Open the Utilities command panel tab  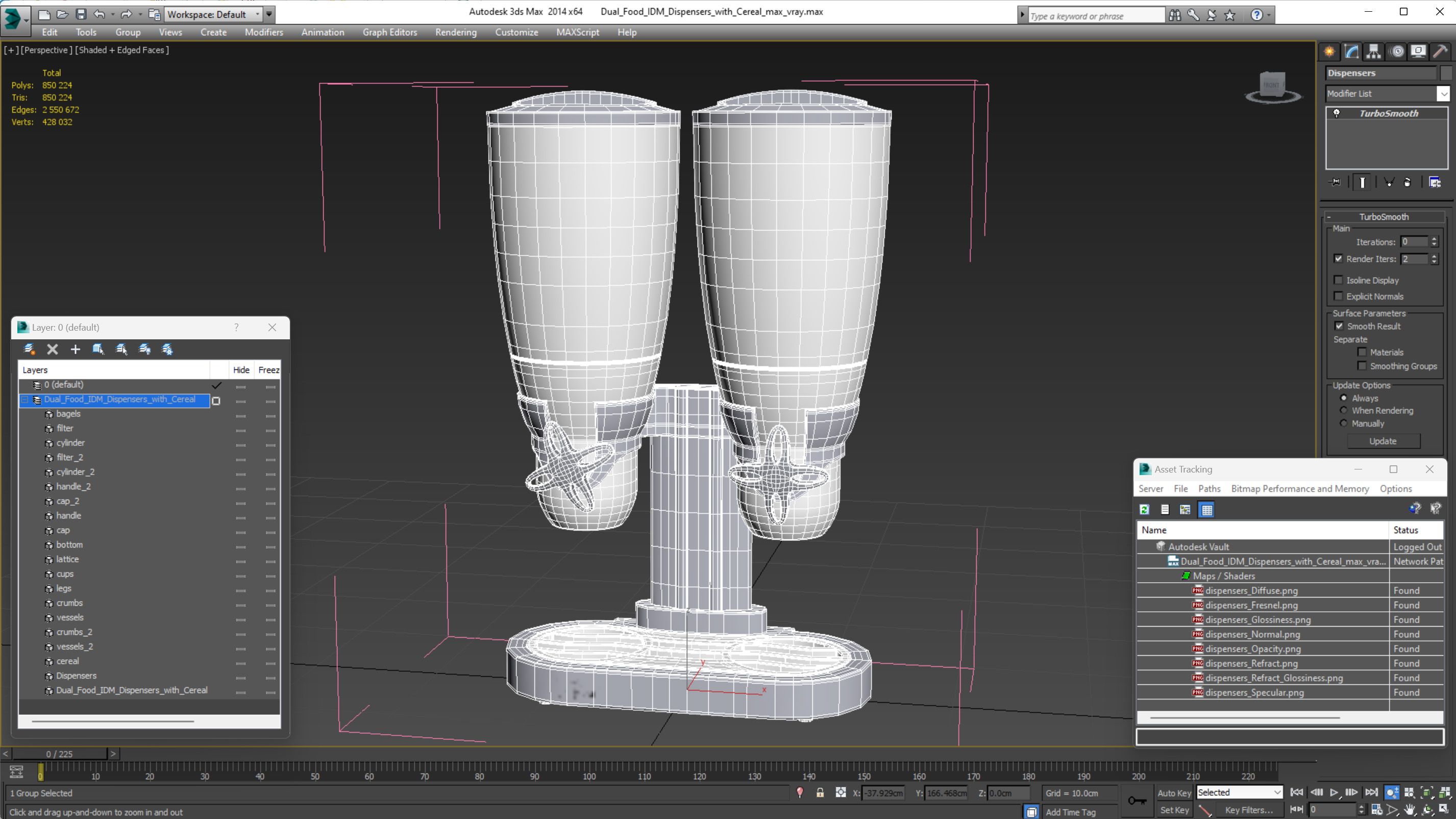pyautogui.click(x=1440, y=52)
